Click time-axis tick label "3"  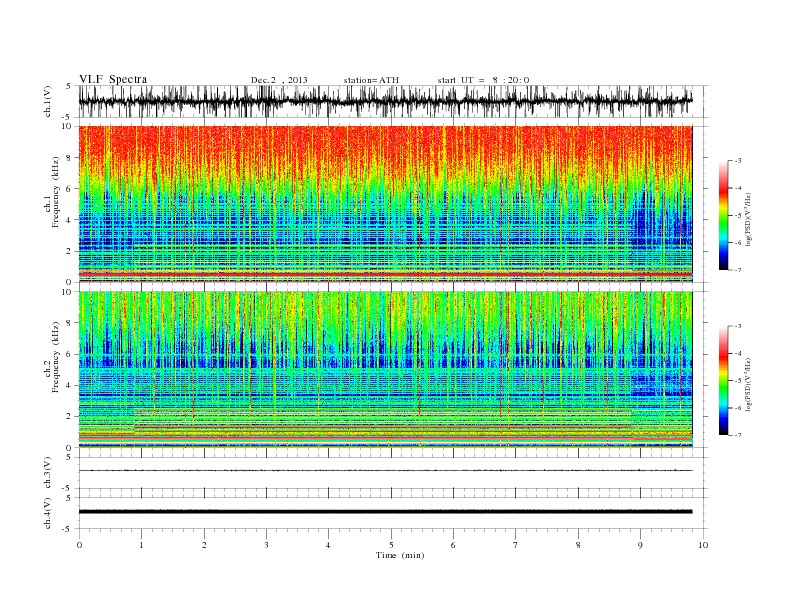pyautogui.click(x=266, y=545)
